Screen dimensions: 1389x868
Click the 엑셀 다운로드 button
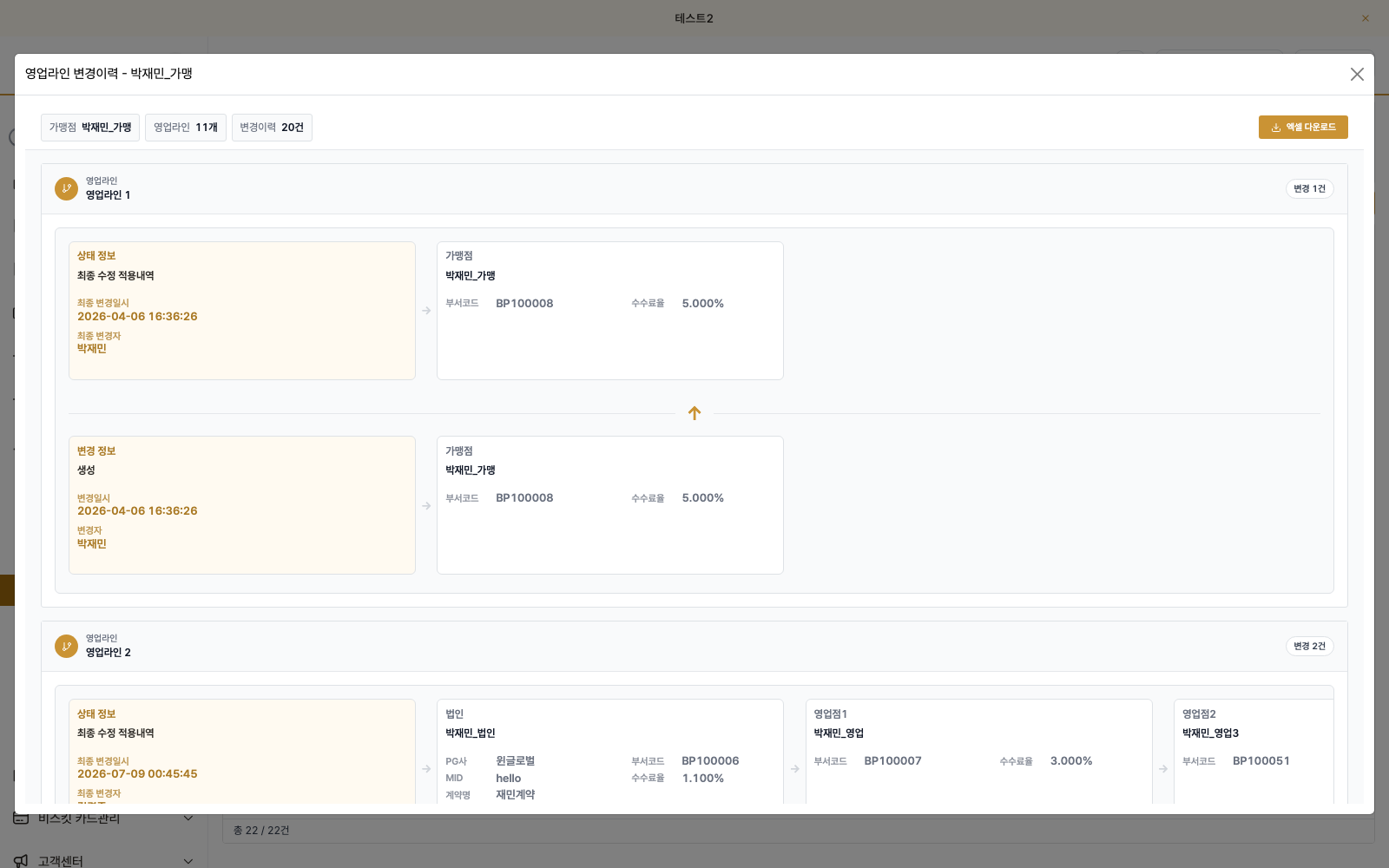pyautogui.click(x=1303, y=127)
